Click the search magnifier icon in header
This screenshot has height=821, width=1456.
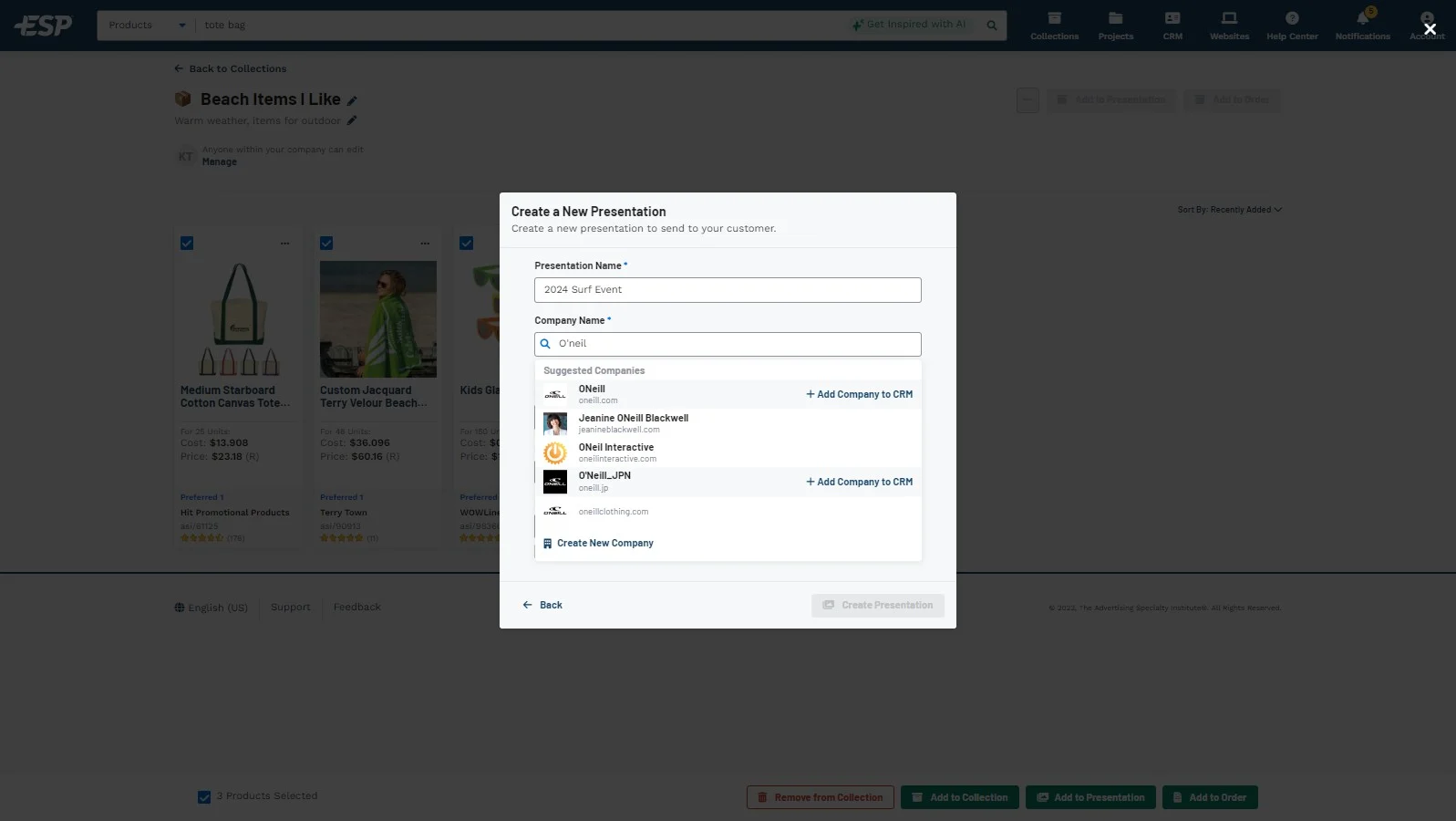coord(991,26)
